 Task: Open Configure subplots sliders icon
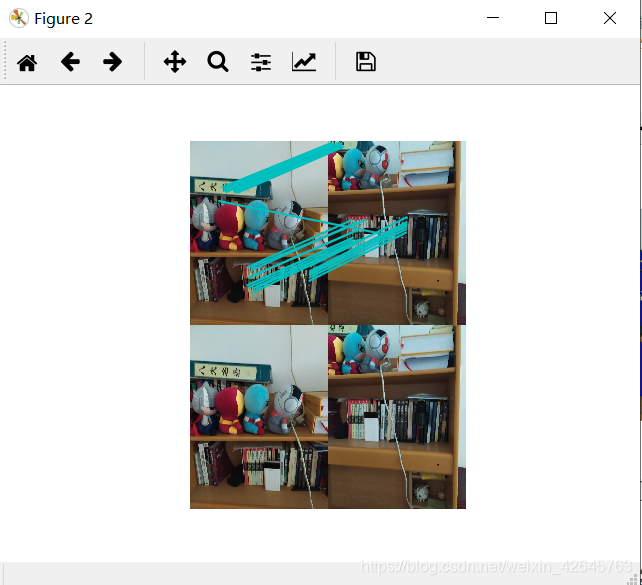pos(261,62)
